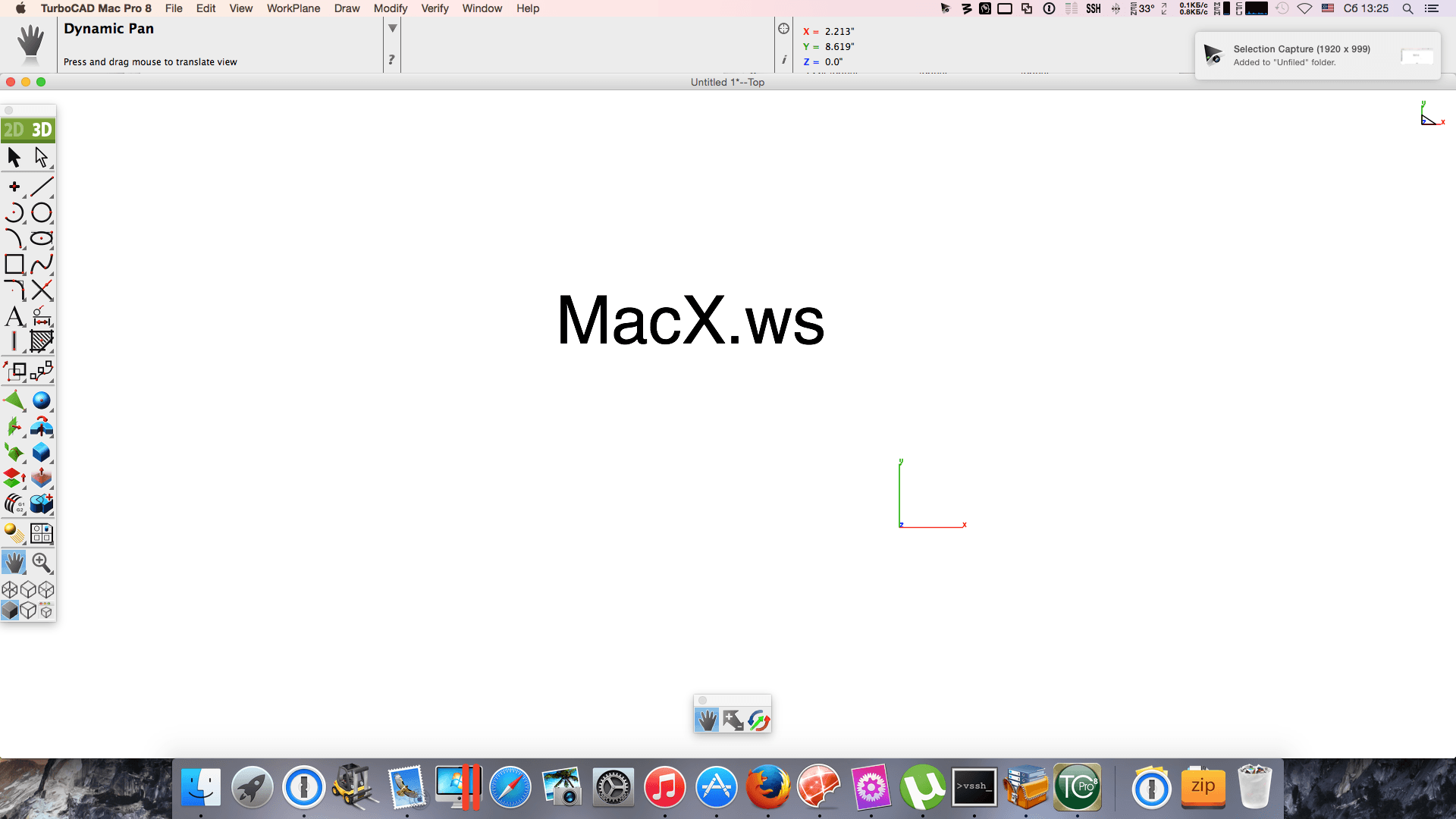Open the Modify menu
This screenshot has width=1456, height=819.
coord(391,8)
